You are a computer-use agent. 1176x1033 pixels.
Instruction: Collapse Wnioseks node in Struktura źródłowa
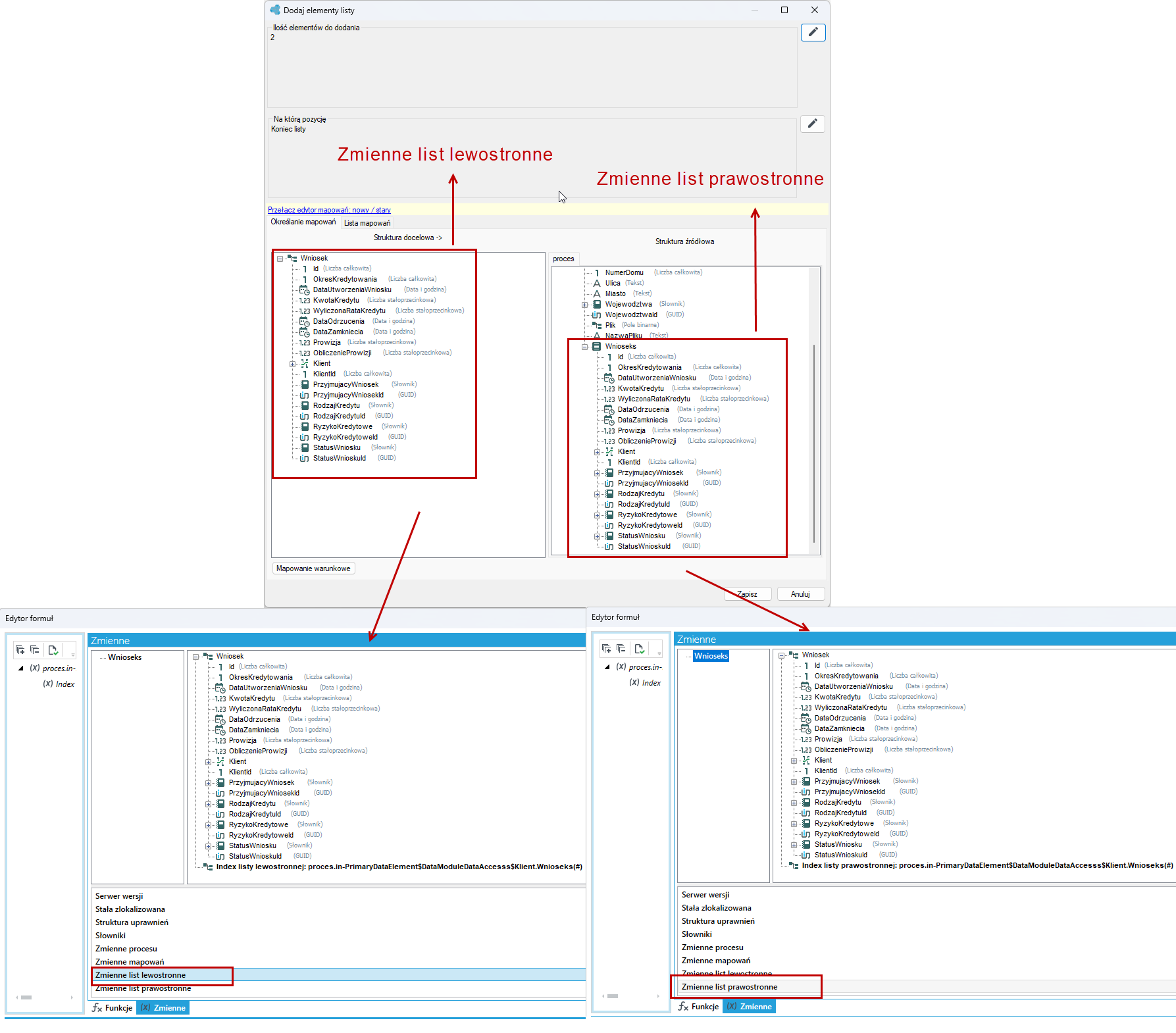tap(584, 347)
